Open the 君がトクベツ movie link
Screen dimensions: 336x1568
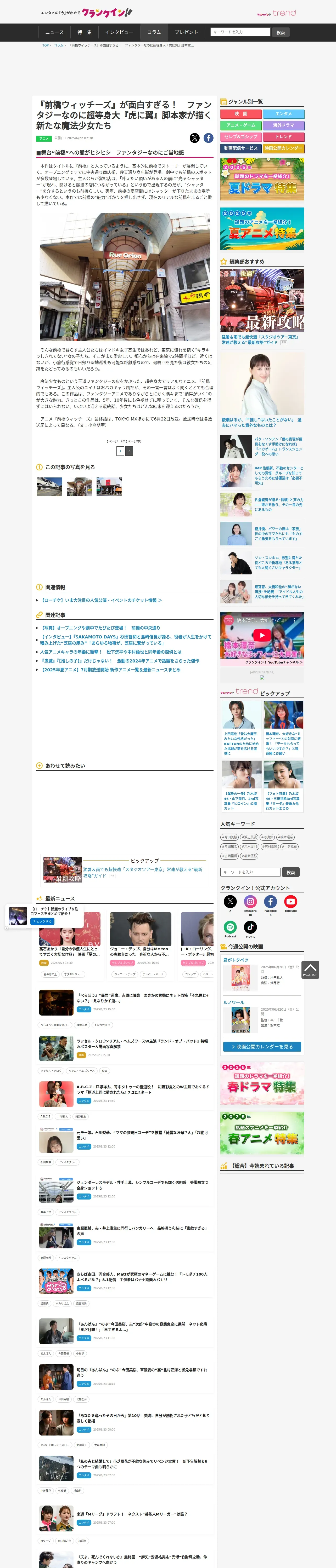click(x=237, y=960)
